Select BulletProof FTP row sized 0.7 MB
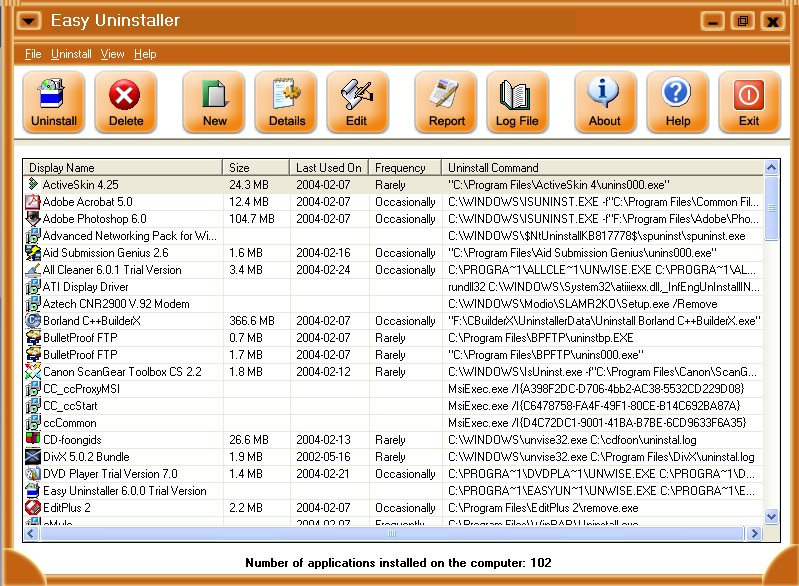Screen dimensions: 799x586 click(393, 337)
